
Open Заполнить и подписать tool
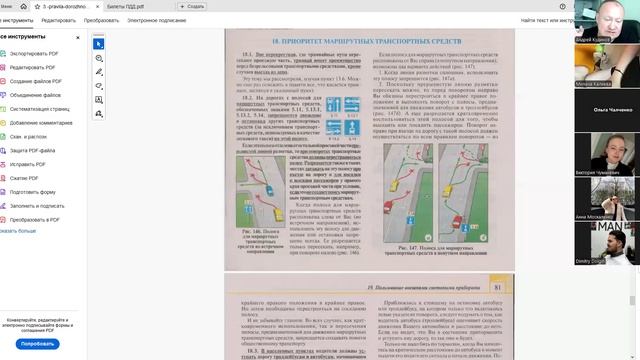pyautogui.click(x=37, y=206)
